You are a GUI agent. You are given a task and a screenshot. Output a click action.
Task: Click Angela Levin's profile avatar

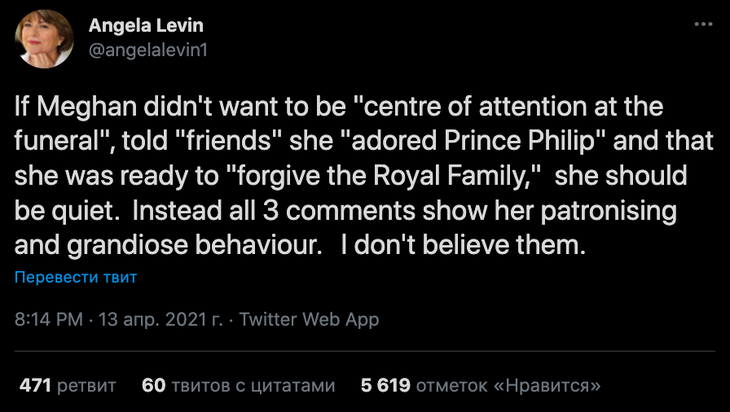[x=43, y=38]
